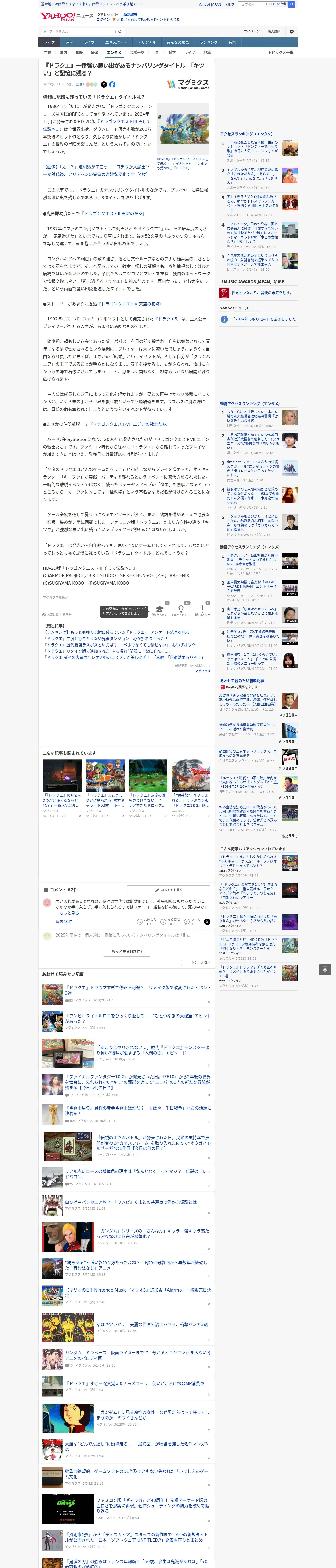This screenshot has height=1568, width=336.
Task: Share article on Facebook icon under headline
Action: click(112, 85)
